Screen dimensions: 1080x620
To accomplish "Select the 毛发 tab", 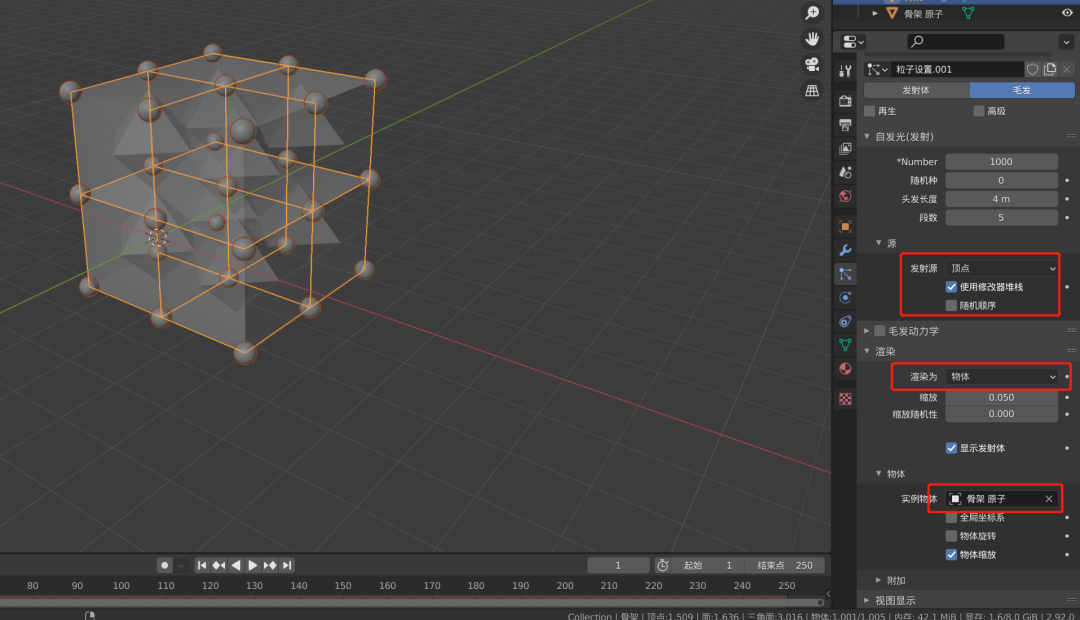I will (x=1022, y=90).
